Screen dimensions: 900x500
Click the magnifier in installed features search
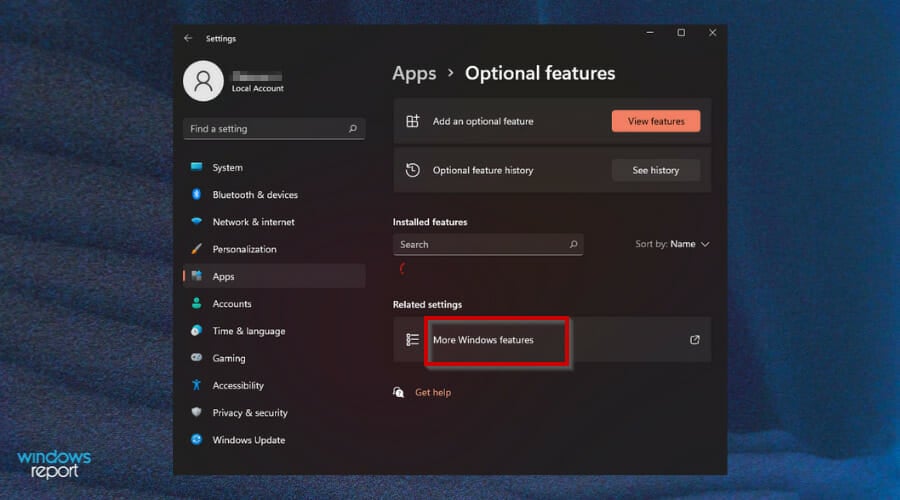573,245
